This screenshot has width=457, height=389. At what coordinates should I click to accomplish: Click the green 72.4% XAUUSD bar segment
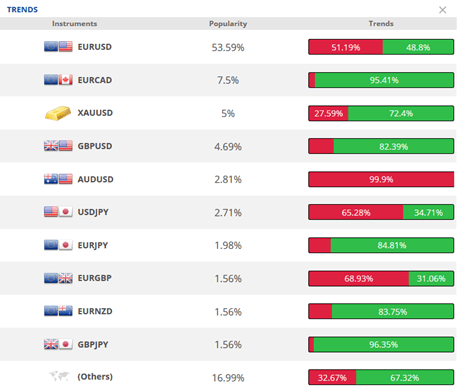(x=401, y=113)
